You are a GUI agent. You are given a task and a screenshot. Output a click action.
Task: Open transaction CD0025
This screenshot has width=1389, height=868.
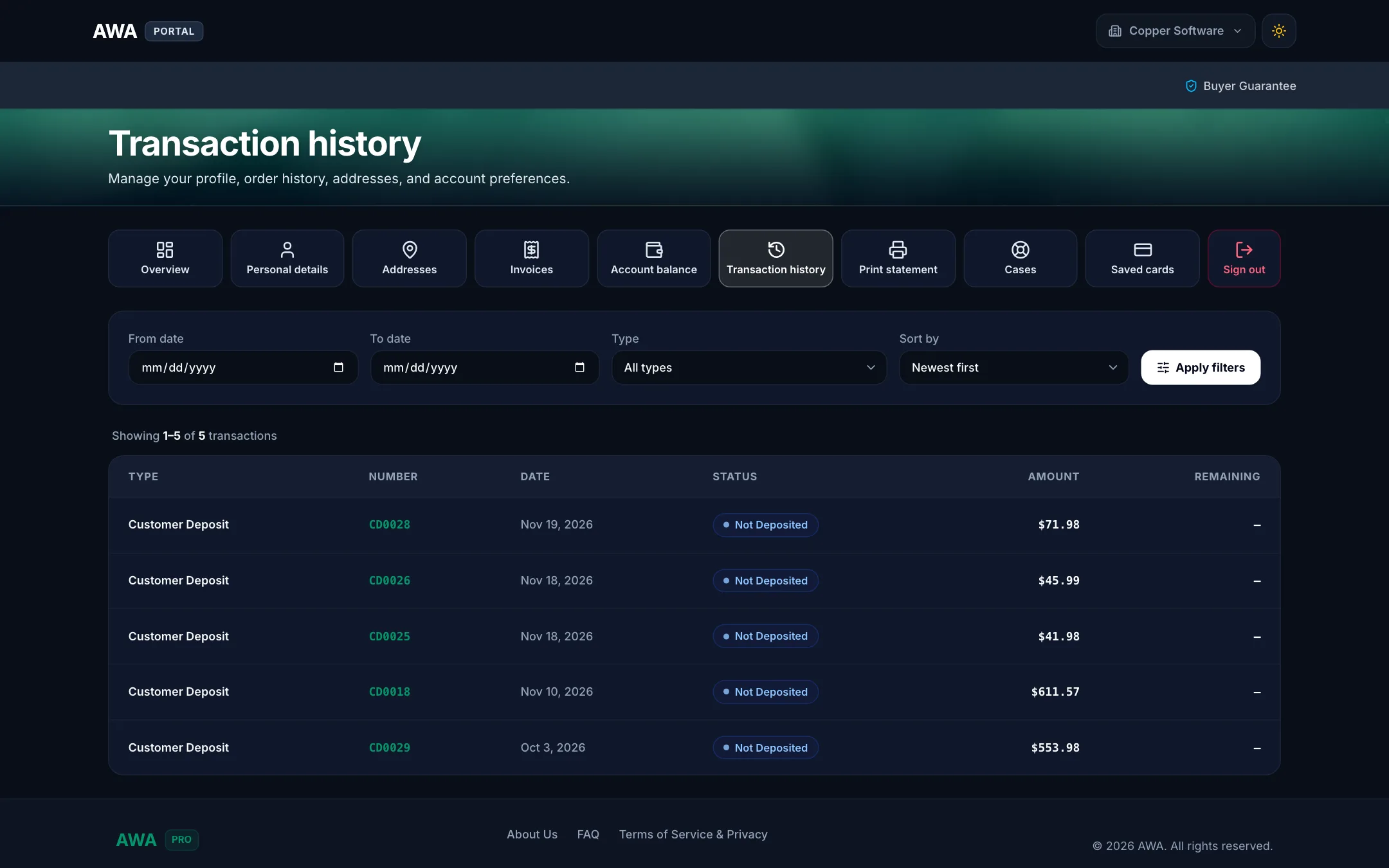[390, 637]
